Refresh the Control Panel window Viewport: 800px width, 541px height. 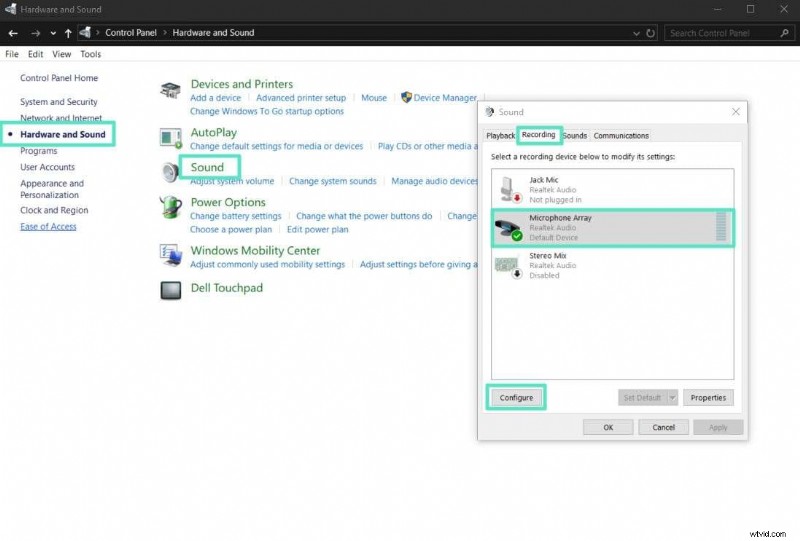[651, 33]
